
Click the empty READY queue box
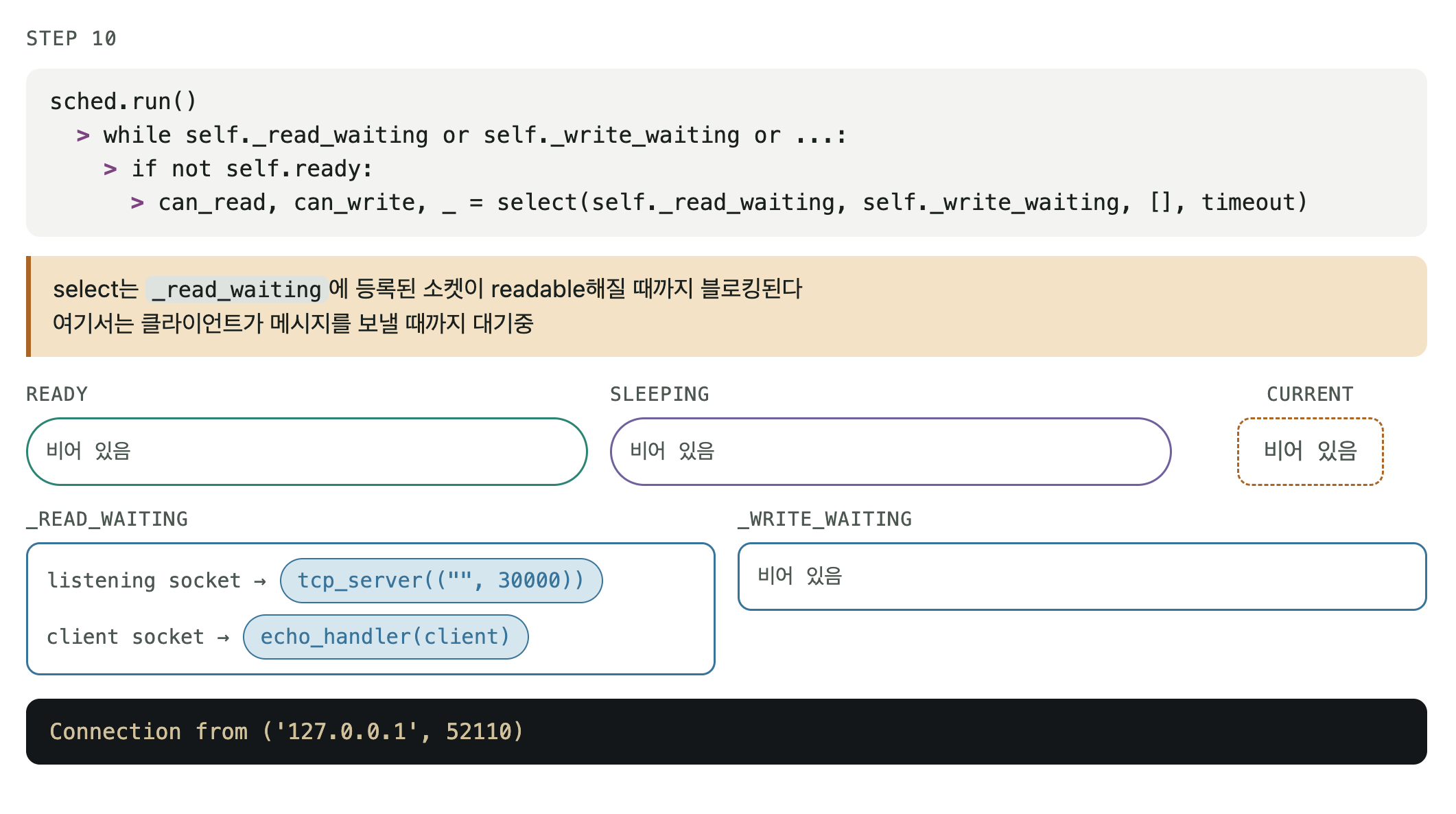[307, 452]
